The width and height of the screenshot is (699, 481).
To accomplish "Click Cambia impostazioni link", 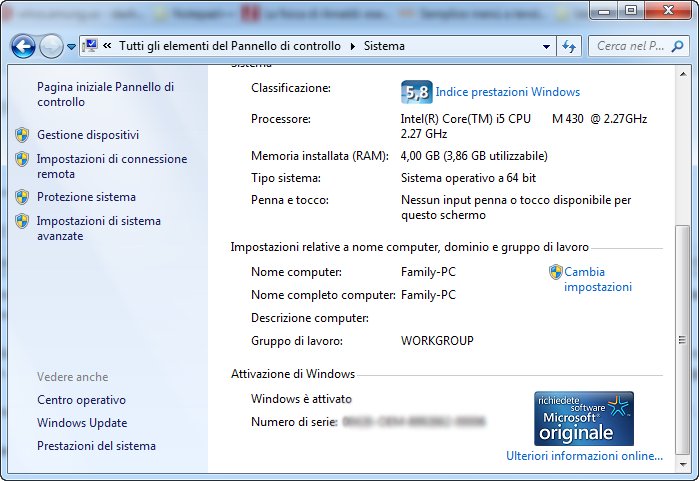I will [598, 279].
